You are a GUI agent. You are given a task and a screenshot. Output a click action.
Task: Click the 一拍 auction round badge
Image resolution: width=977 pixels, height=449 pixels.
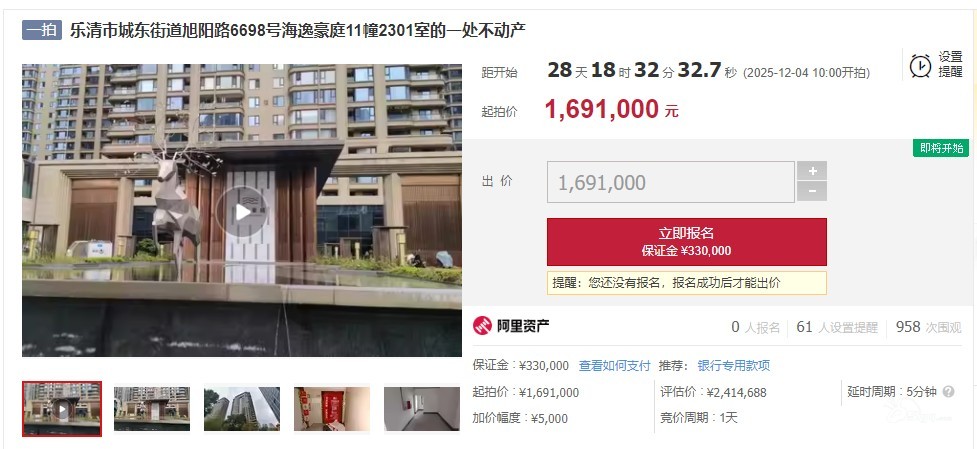pos(42,30)
